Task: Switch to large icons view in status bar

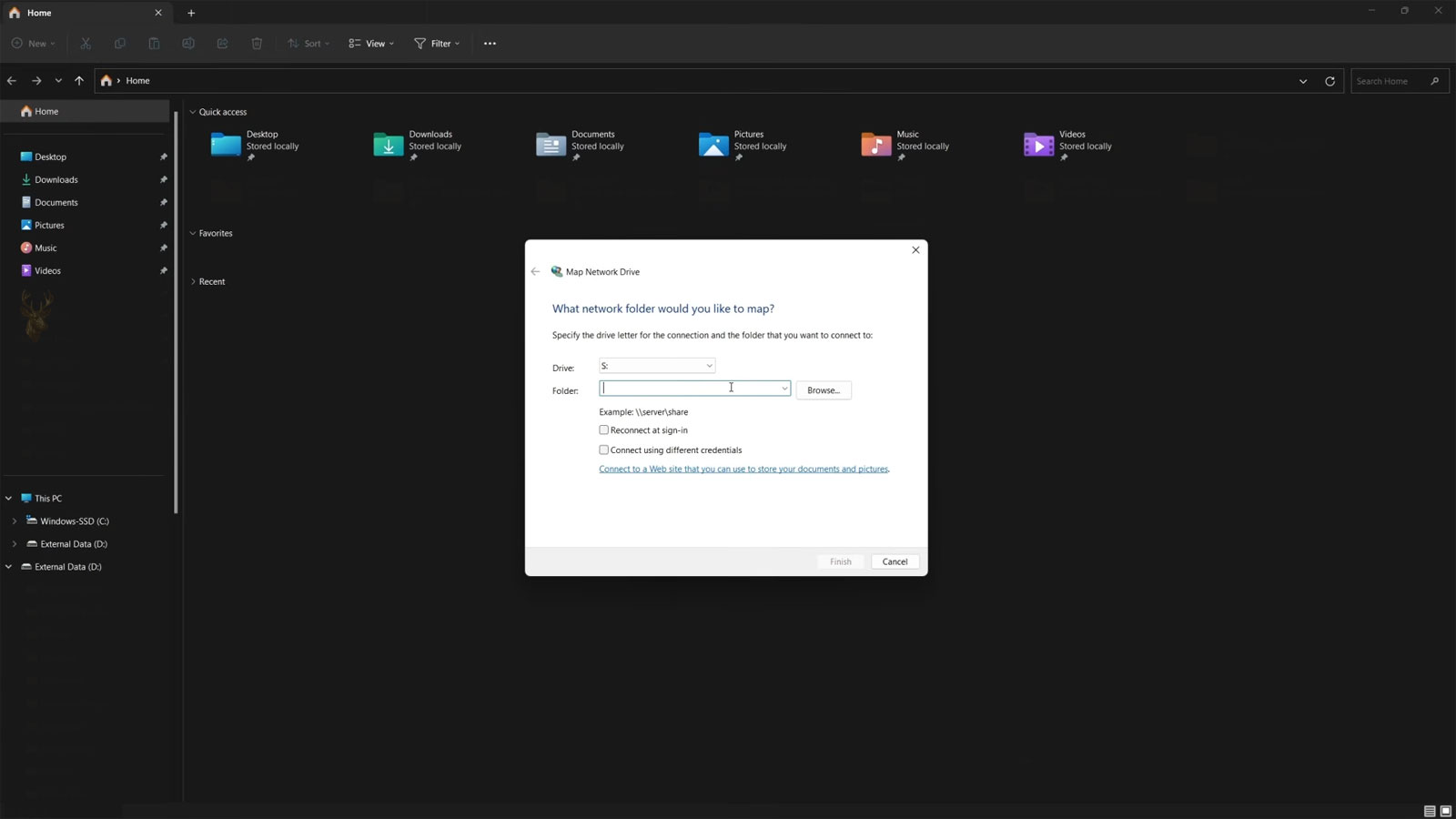Action: (1445, 811)
